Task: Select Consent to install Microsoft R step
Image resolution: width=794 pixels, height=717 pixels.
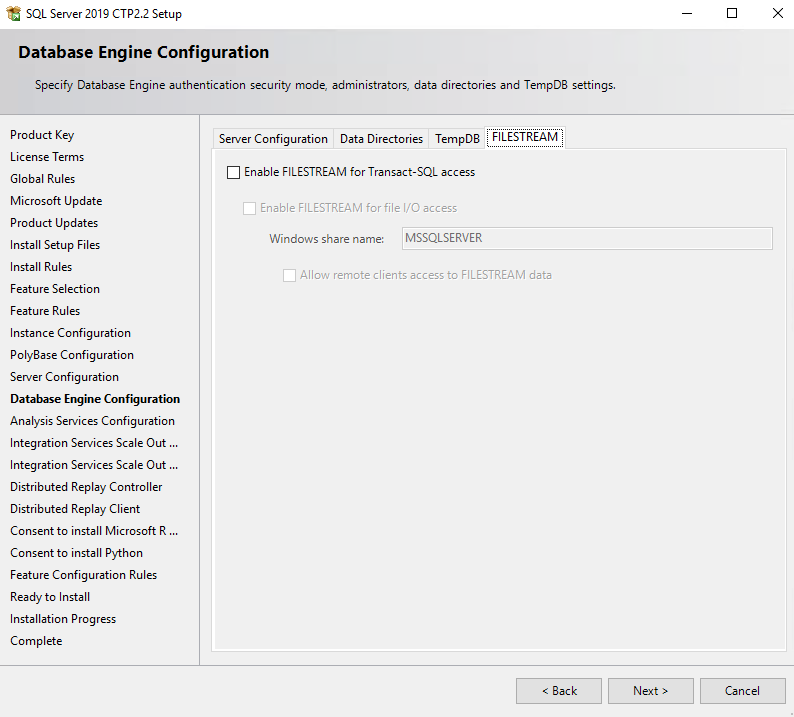Action: (x=94, y=531)
